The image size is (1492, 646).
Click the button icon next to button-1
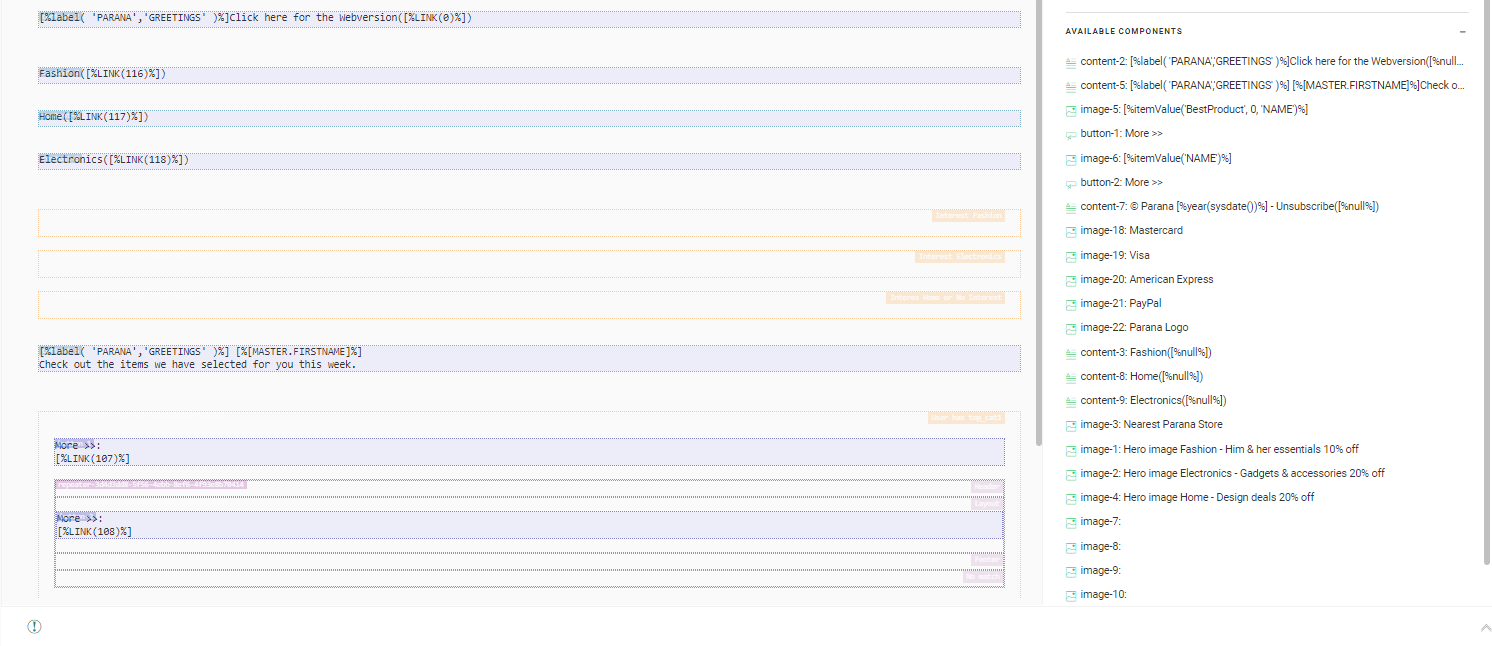1071,134
